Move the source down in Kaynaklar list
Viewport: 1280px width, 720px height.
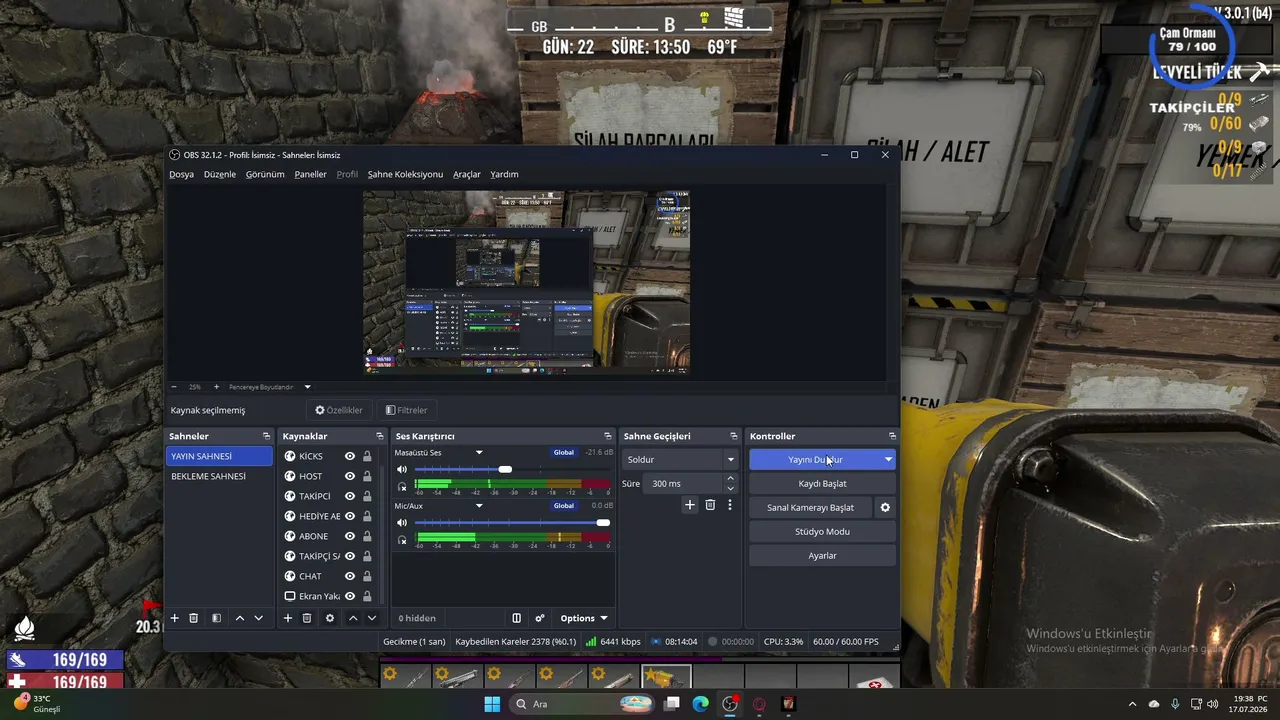tap(372, 618)
